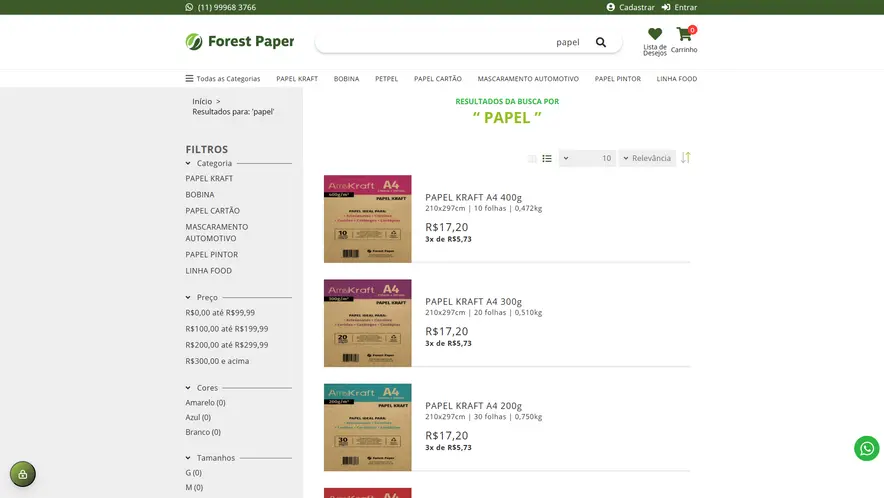Filter by color Azul (0)
Image resolution: width=884 pixels, height=498 pixels.
[198, 417]
